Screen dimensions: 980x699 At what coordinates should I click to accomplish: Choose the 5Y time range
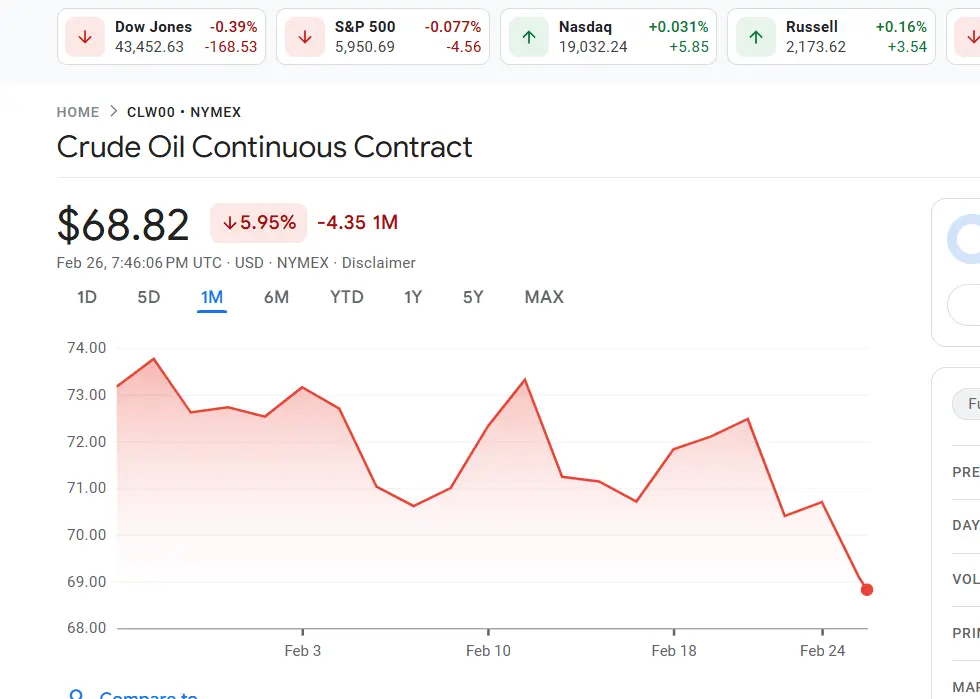tap(473, 297)
